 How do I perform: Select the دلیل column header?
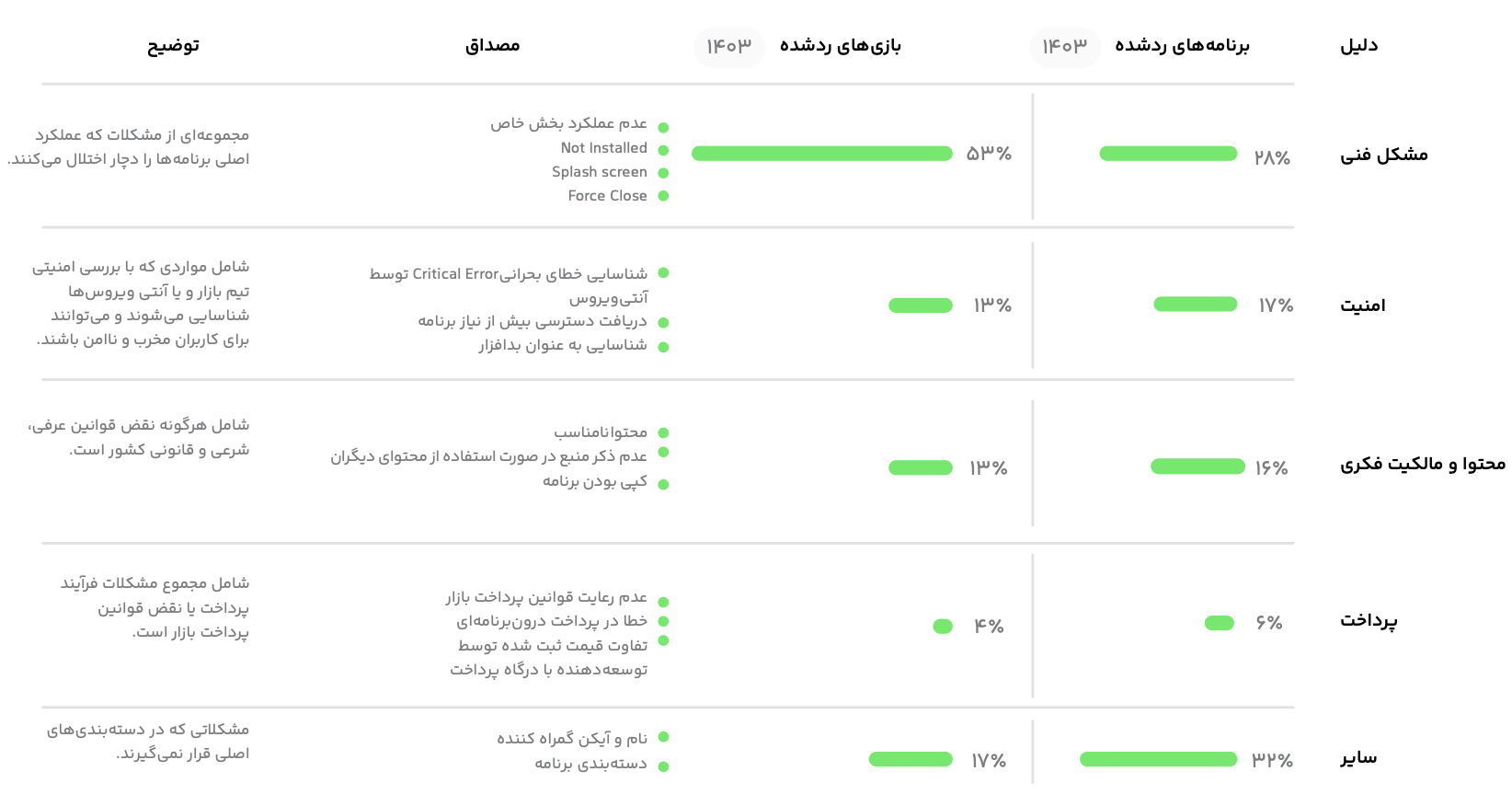coord(1358,46)
